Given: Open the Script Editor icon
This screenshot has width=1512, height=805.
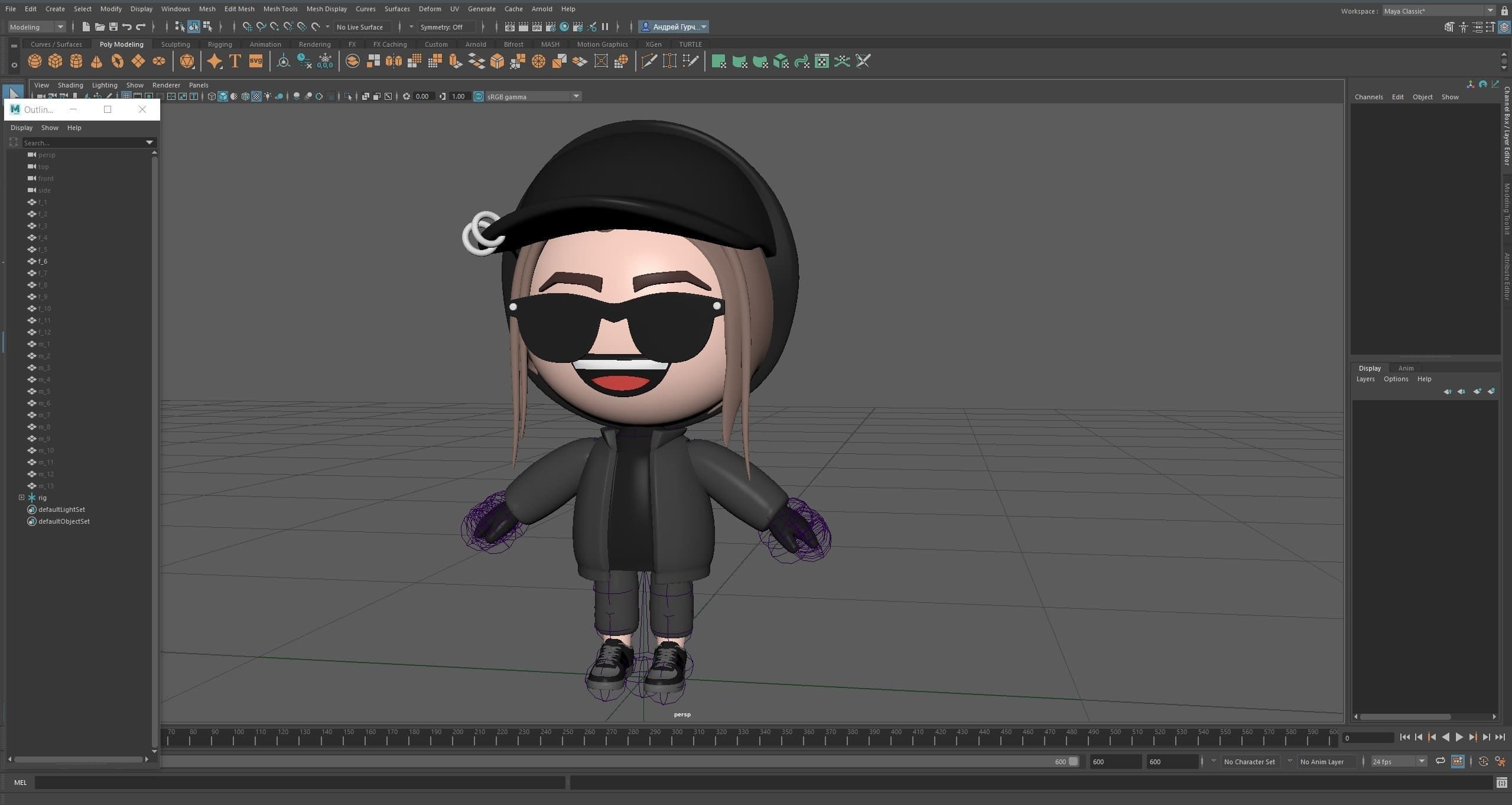Looking at the screenshot, I should 1501,783.
